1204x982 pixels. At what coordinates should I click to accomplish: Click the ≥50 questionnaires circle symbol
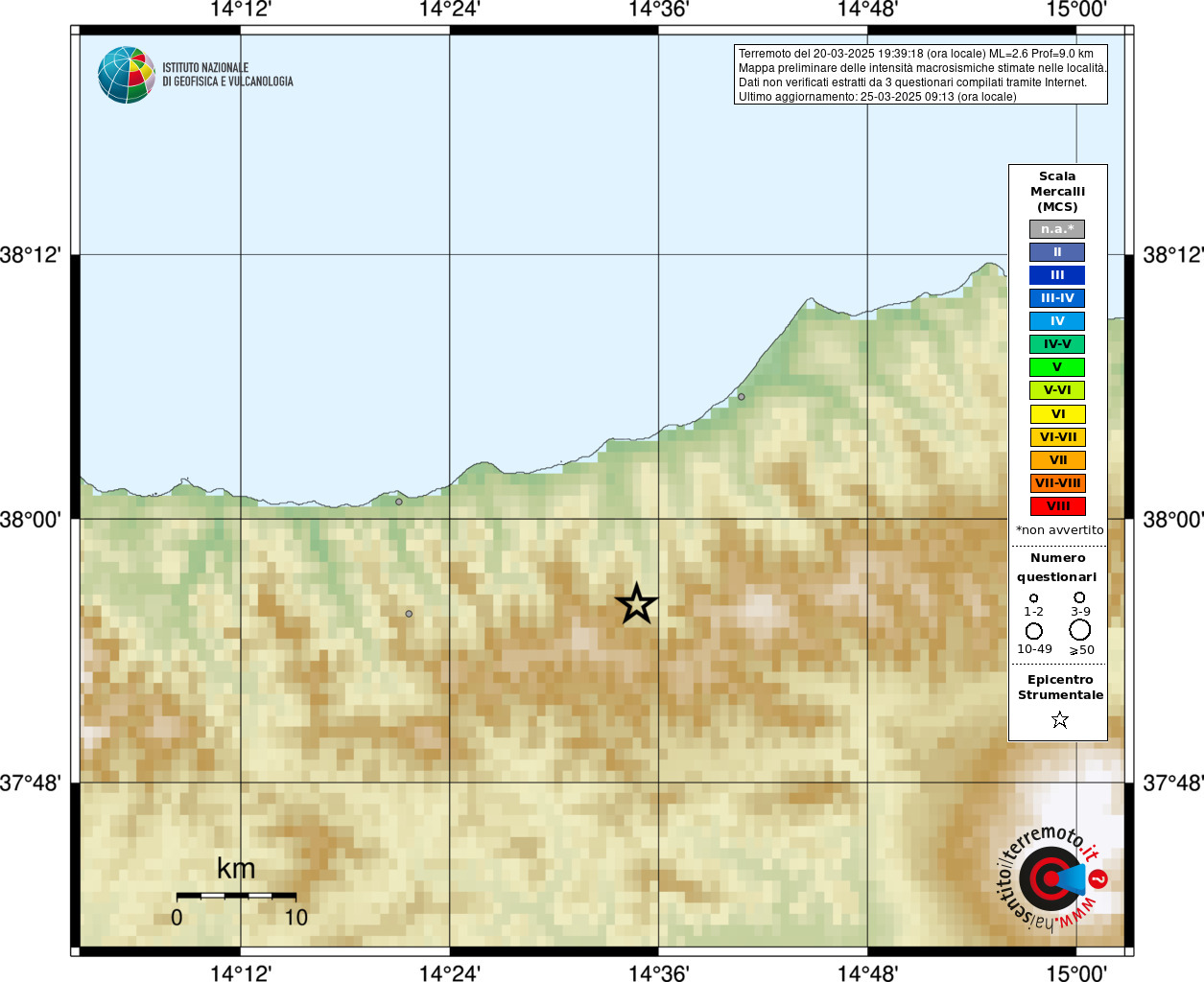tap(1080, 630)
